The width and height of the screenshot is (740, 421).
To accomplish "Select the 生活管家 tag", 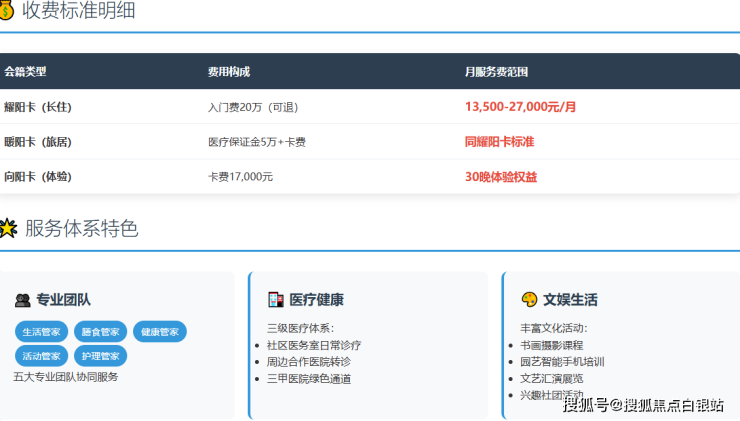I will [41, 332].
